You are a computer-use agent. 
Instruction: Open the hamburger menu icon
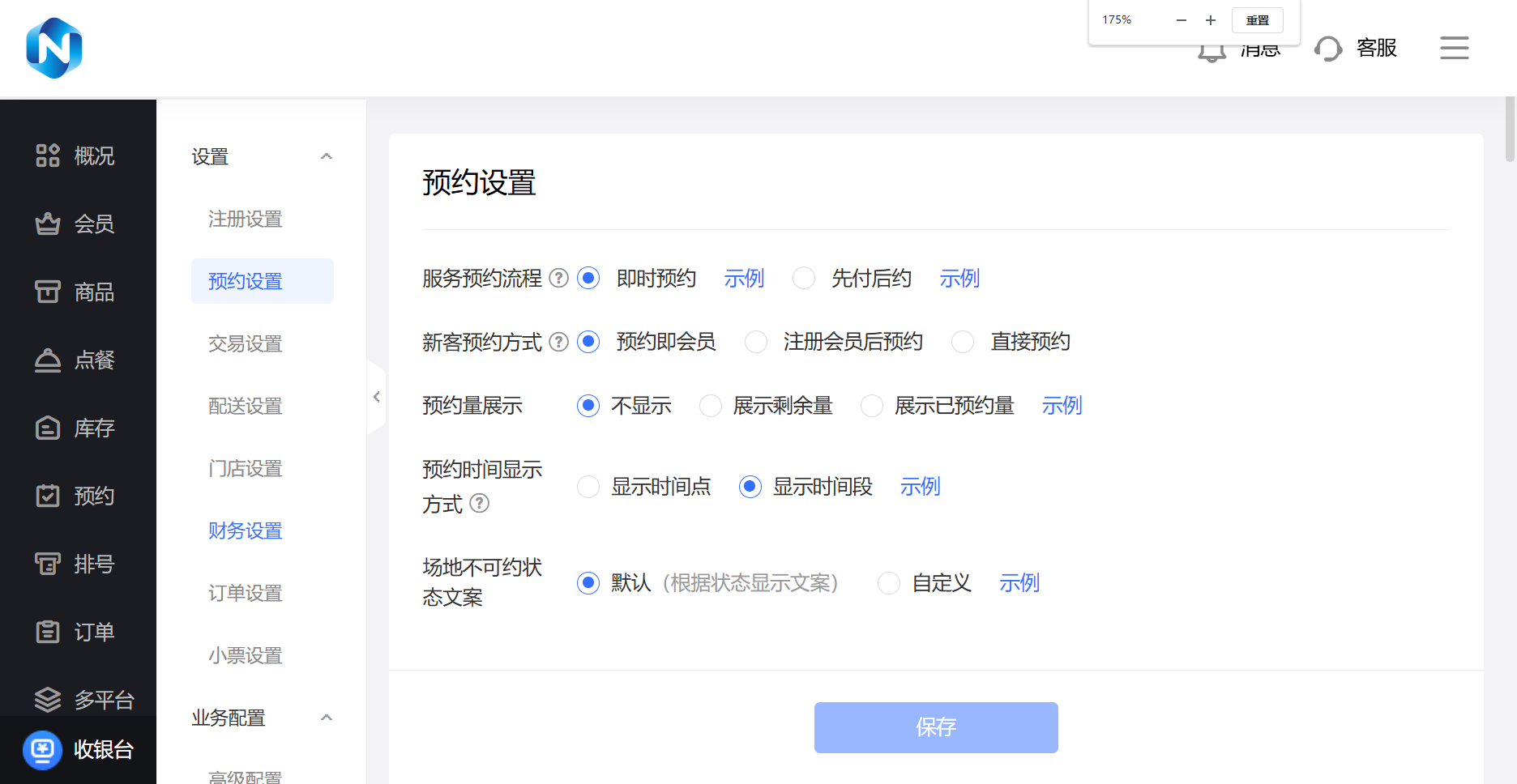pos(1455,48)
